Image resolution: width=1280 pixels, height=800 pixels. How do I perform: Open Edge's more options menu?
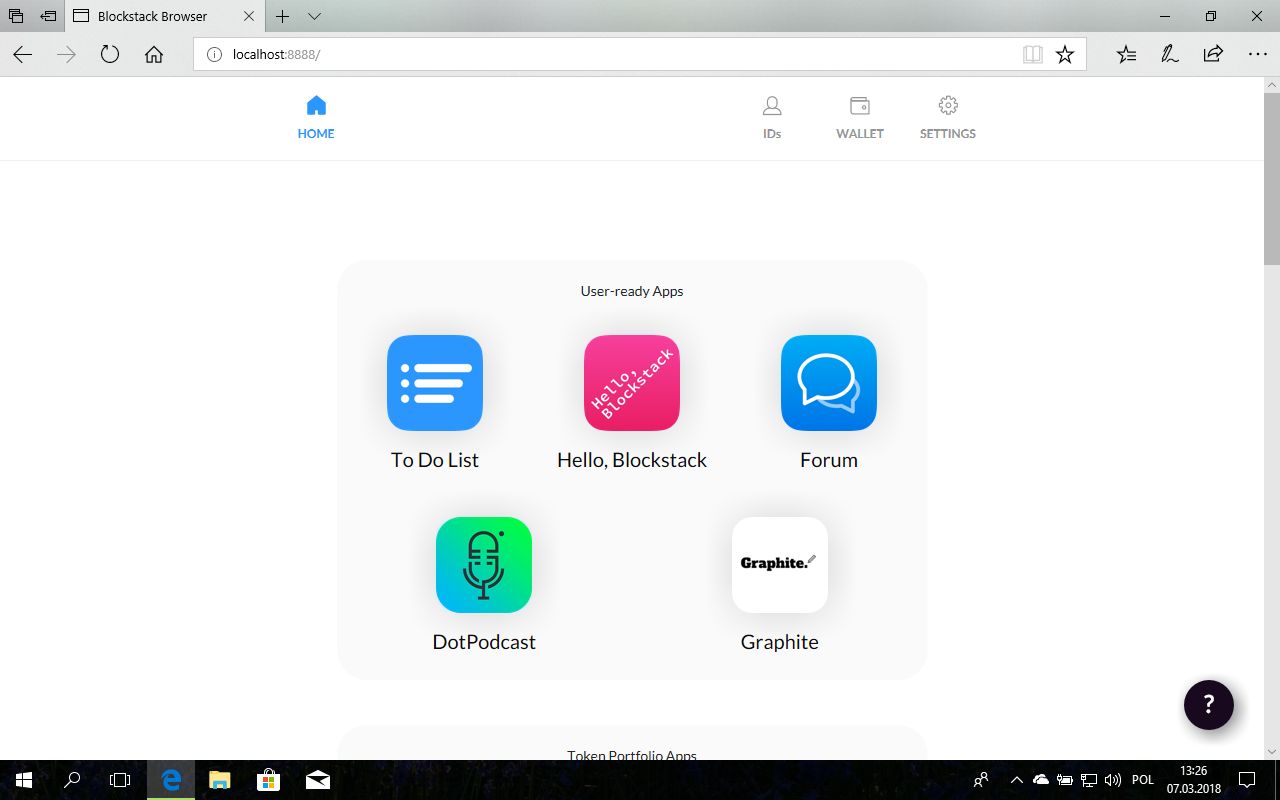tap(1257, 55)
